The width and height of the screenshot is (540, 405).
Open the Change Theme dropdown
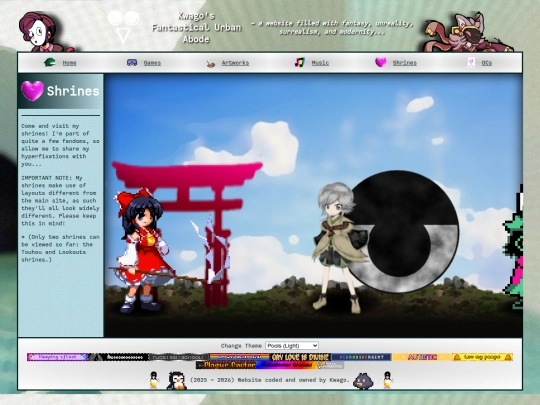coord(292,345)
